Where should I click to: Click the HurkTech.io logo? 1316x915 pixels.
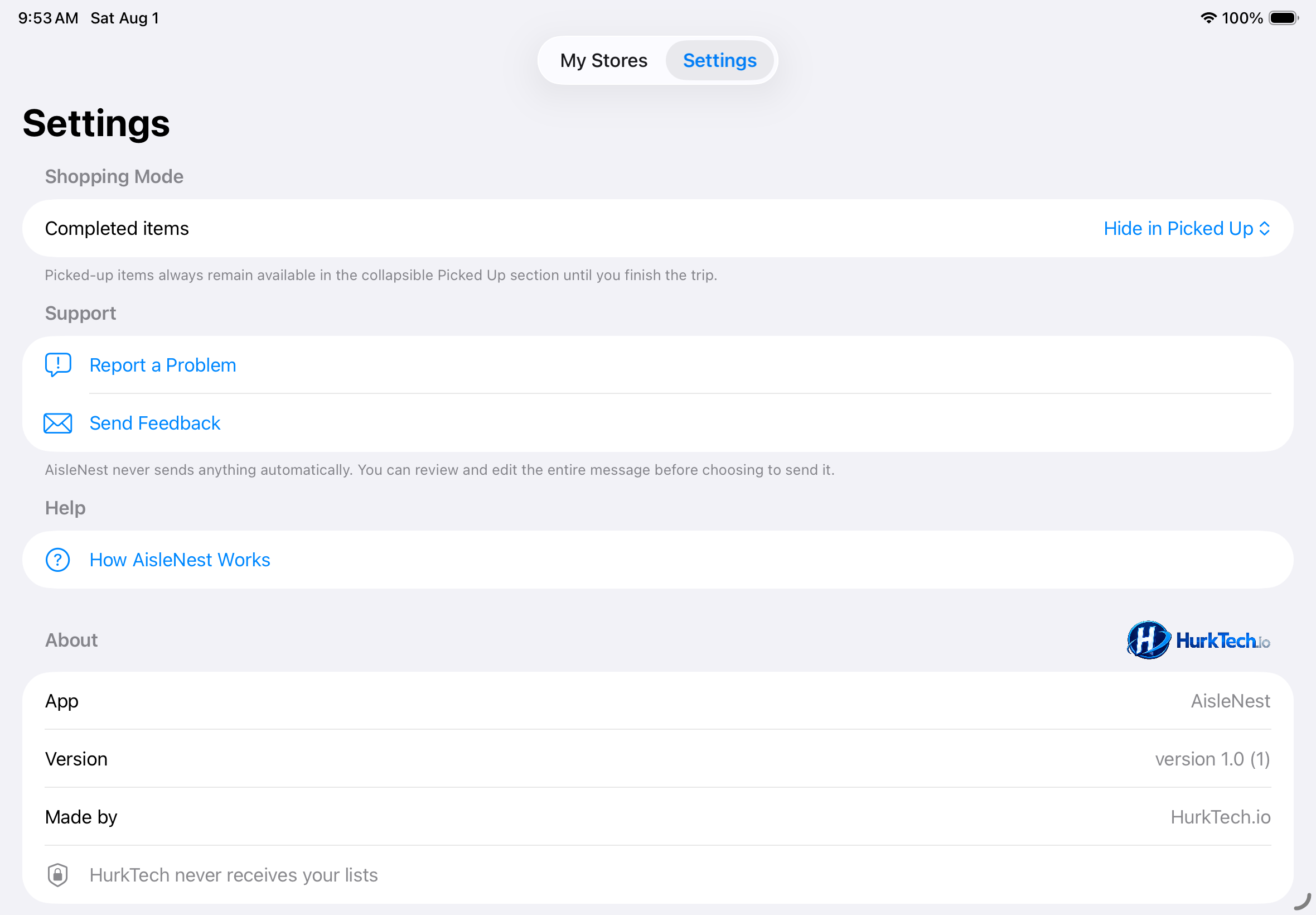click(1198, 640)
